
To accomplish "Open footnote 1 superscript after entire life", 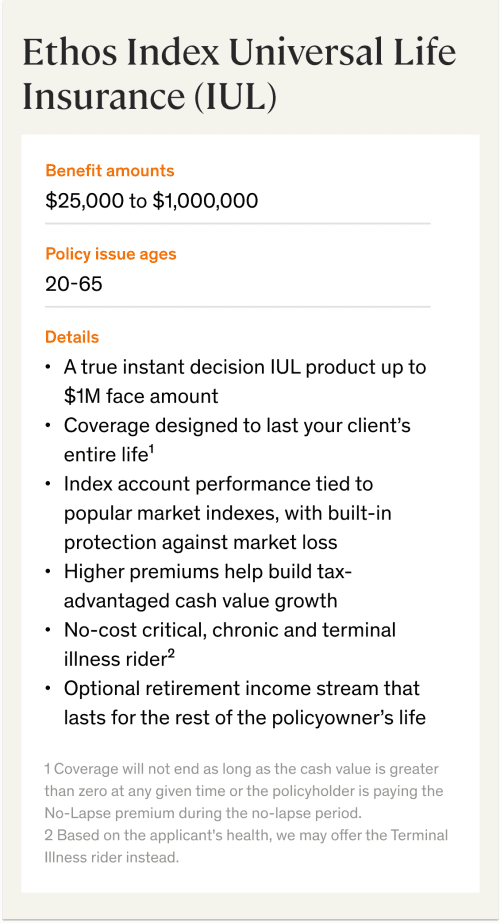I will 151,450.
